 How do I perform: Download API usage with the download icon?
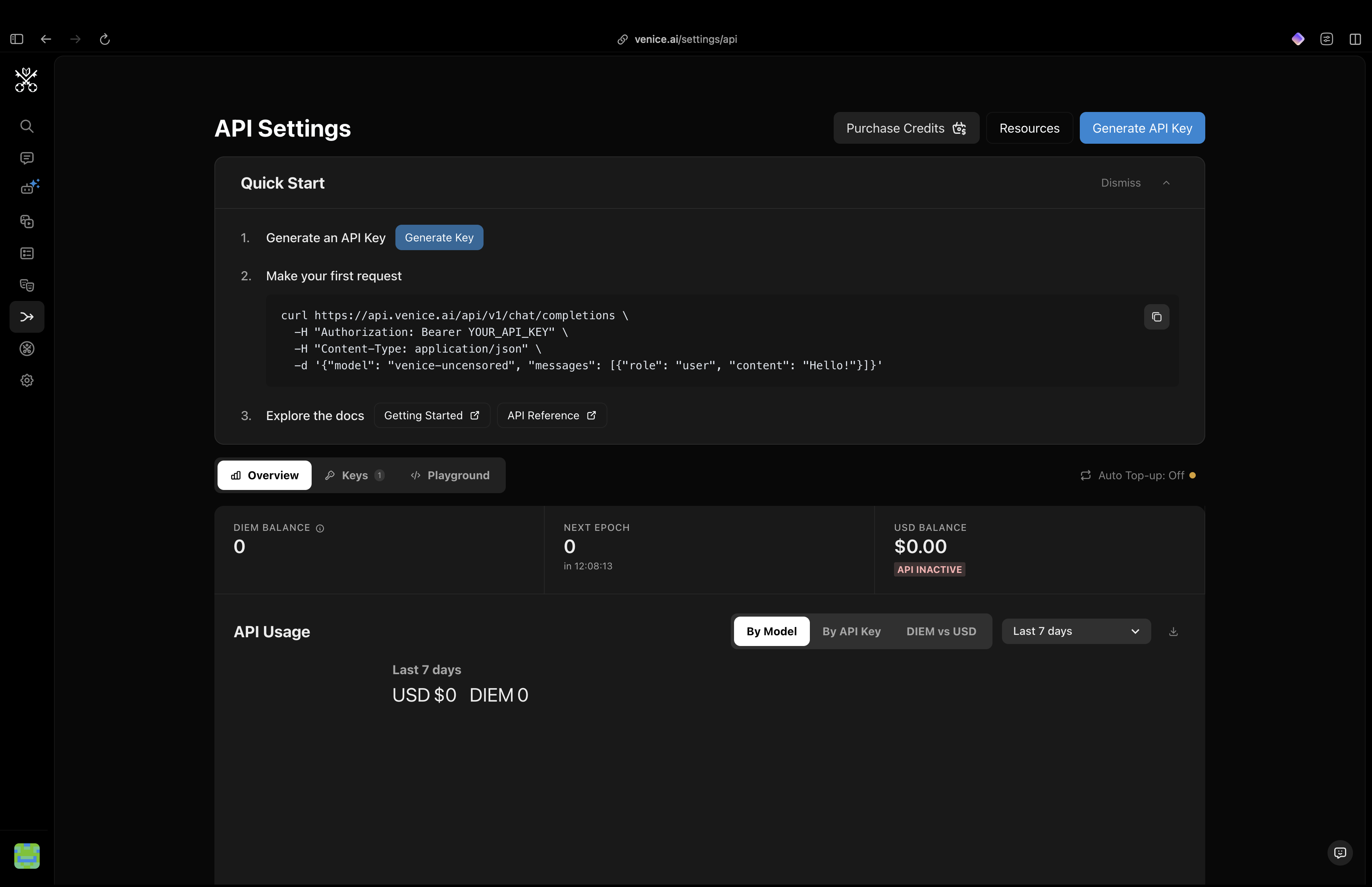point(1174,631)
